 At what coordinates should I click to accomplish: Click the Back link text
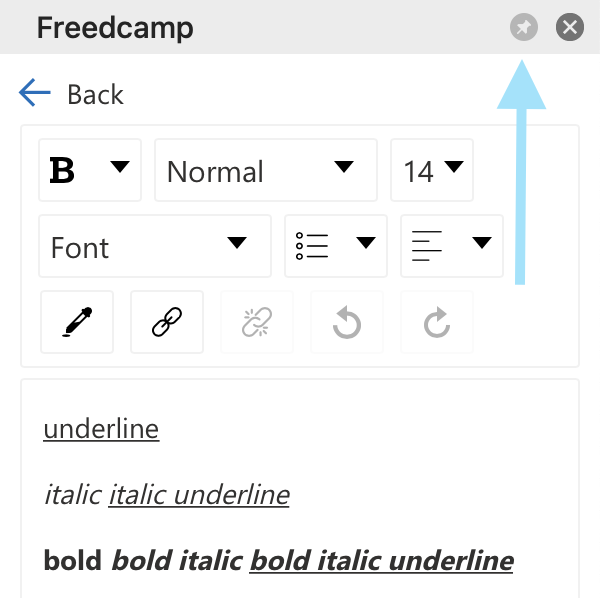coord(95,95)
